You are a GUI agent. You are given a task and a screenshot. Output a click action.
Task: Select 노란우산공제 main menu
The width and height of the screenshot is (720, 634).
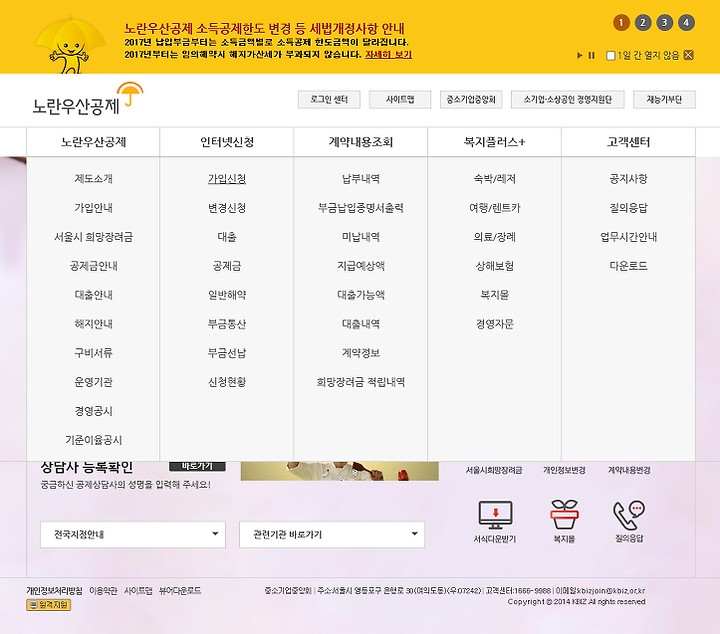click(x=93, y=142)
